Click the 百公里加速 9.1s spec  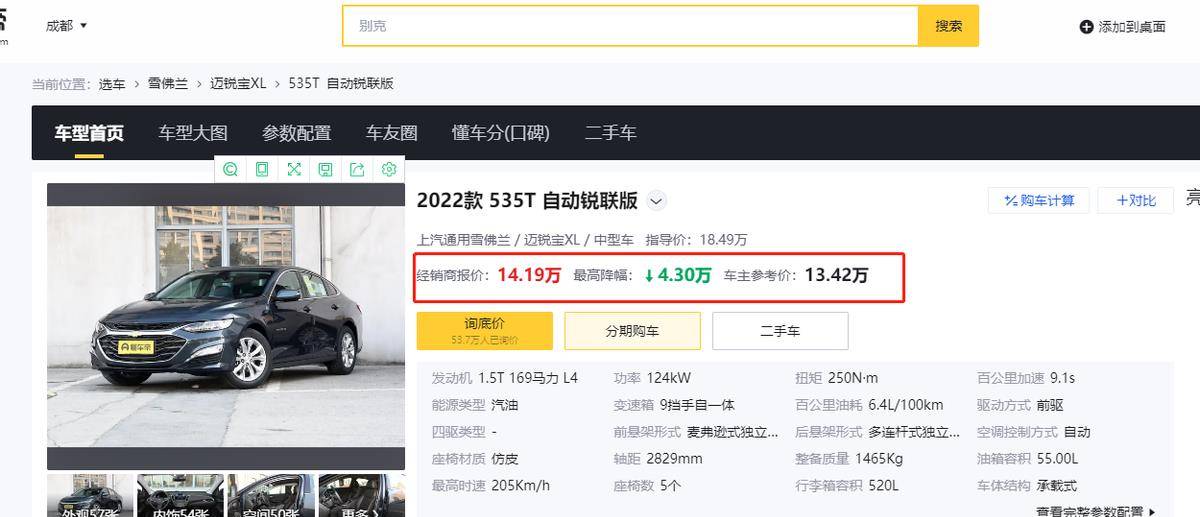pyautogui.click(x=1026, y=378)
